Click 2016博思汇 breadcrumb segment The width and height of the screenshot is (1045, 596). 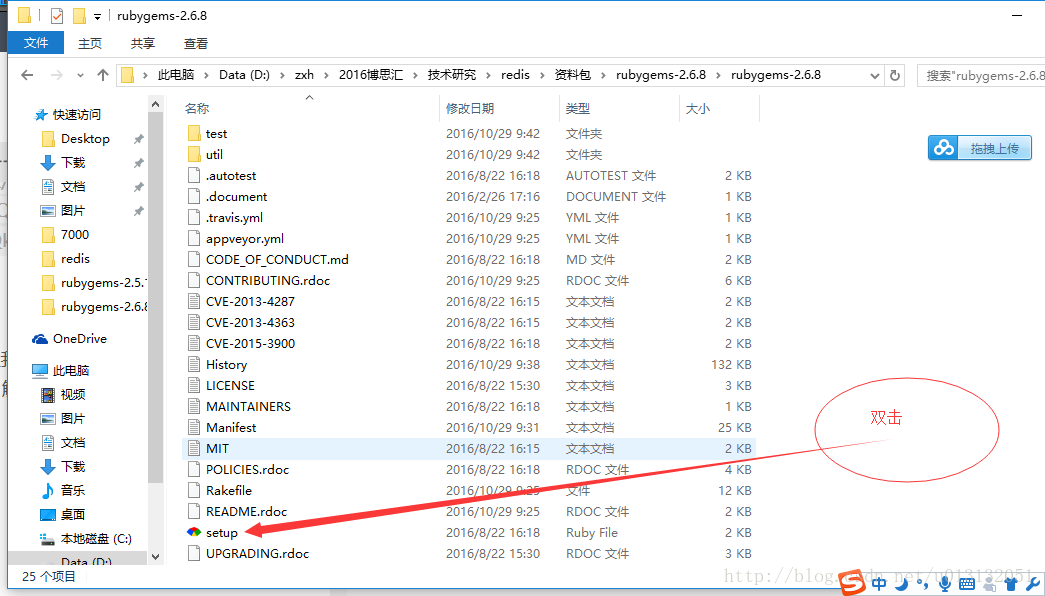click(x=371, y=75)
